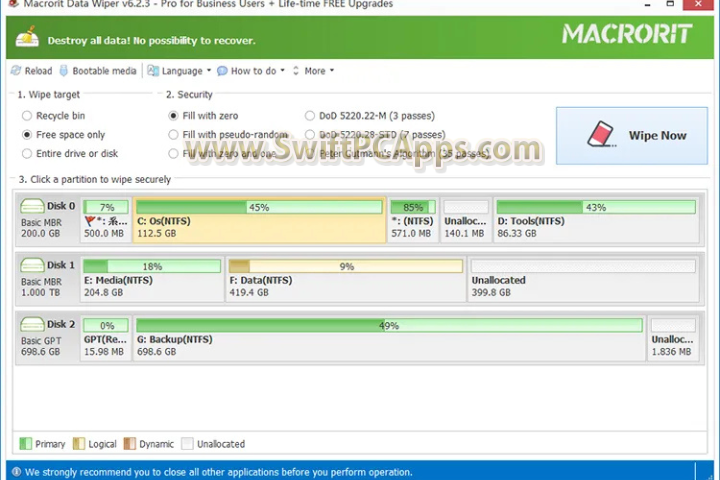The image size is (720, 480).
Task: Select the 1.836 MB unallocated space on Disk 2
Action: pos(673,339)
